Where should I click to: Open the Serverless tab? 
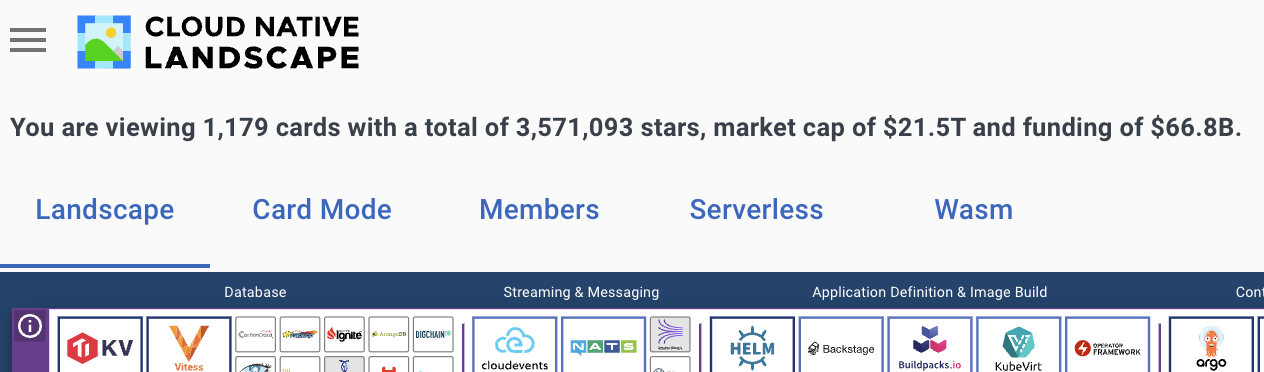756,210
